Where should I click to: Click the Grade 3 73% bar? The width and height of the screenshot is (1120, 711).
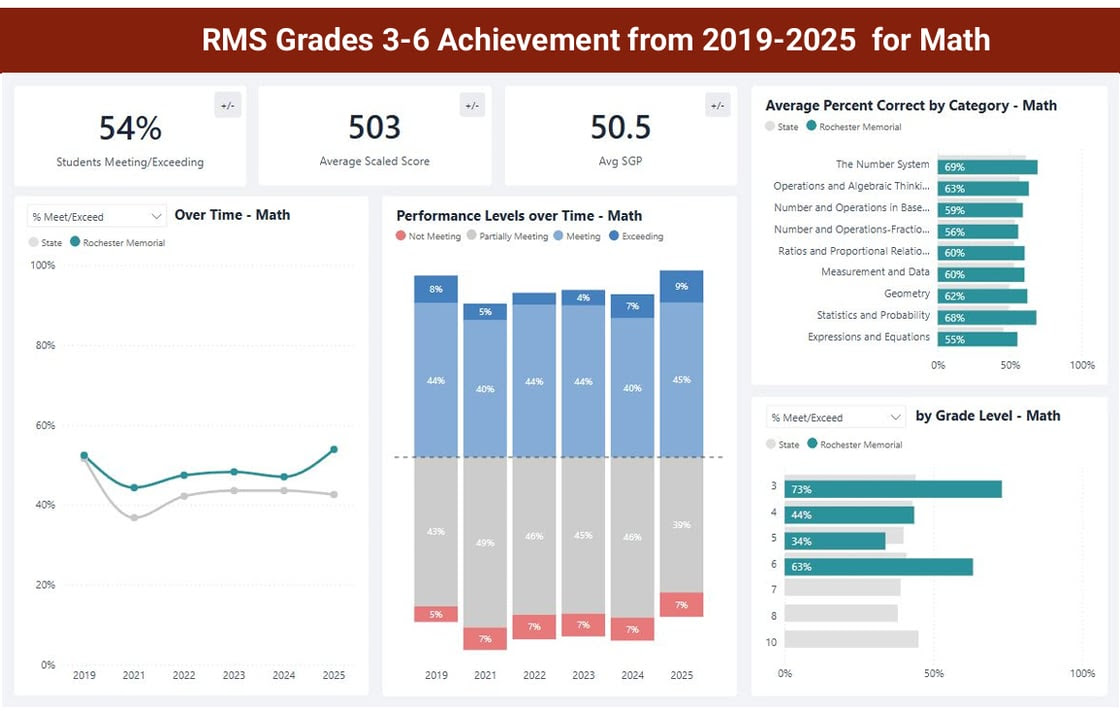pos(893,489)
